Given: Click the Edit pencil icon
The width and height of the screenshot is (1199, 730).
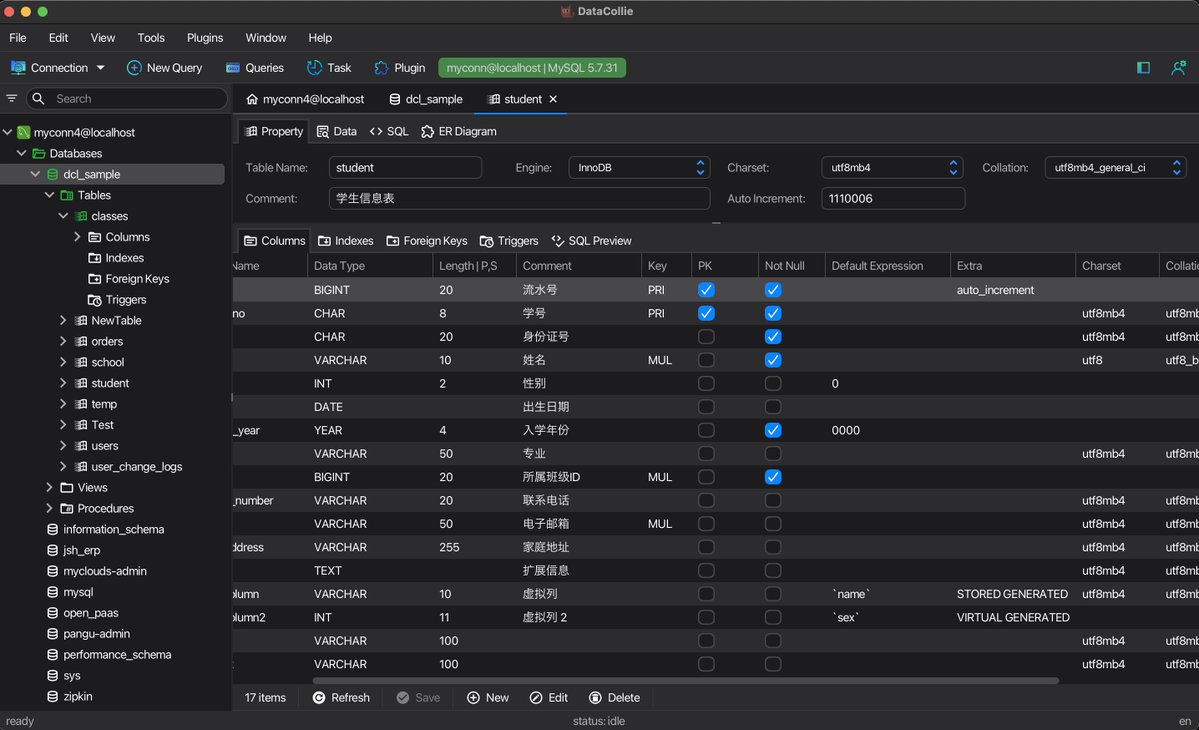Looking at the screenshot, I should click(x=536, y=698).
